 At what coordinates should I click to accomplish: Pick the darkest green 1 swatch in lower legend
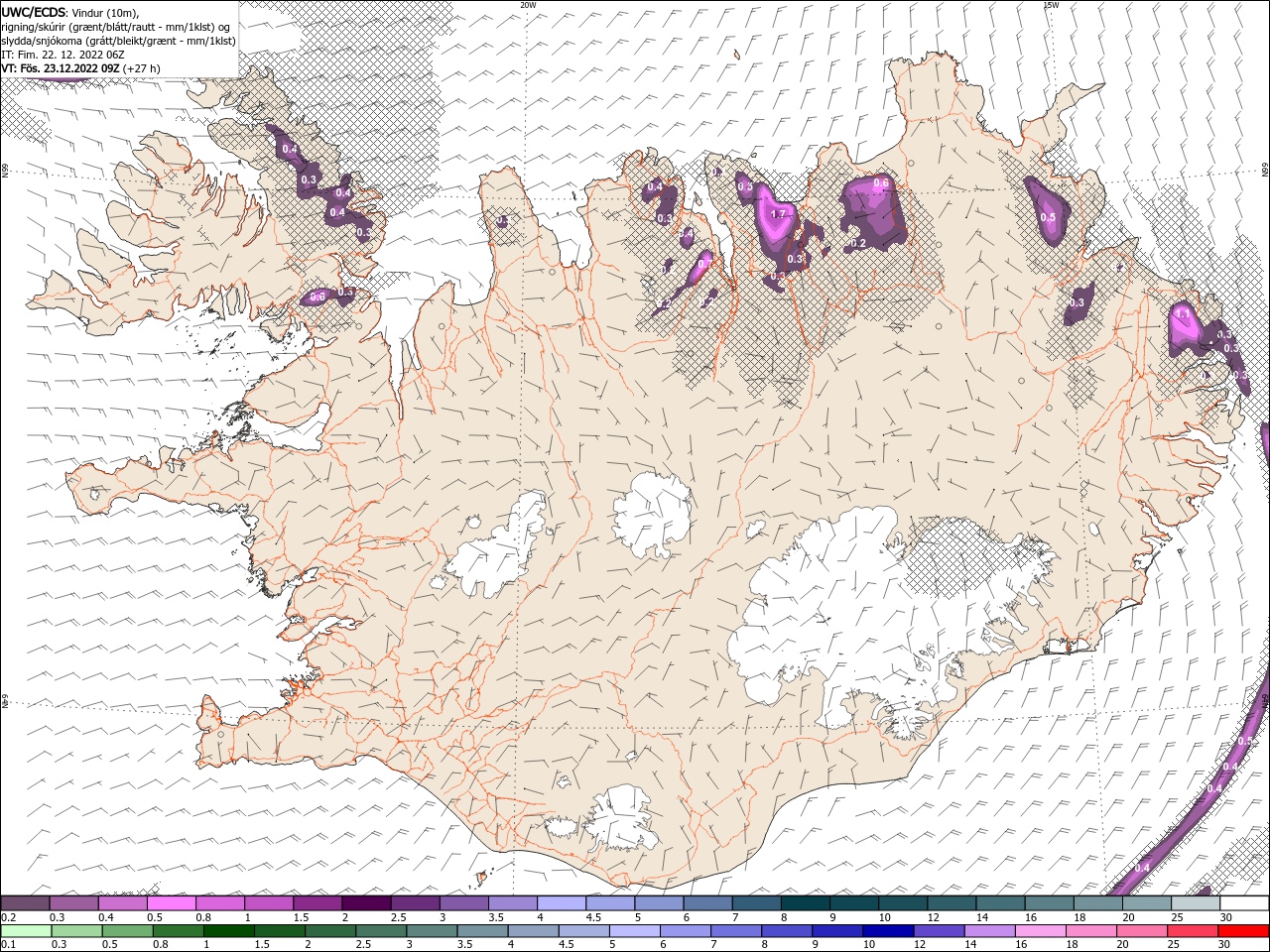(x=229, y=931)
